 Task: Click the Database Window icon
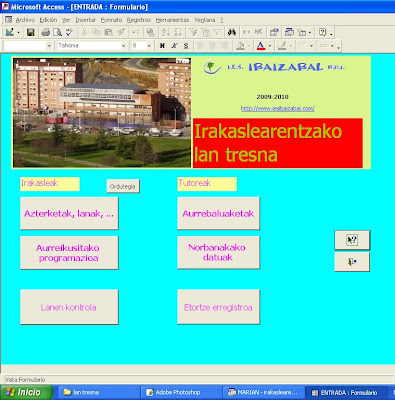pyautogui.click(x=289, y=32)
